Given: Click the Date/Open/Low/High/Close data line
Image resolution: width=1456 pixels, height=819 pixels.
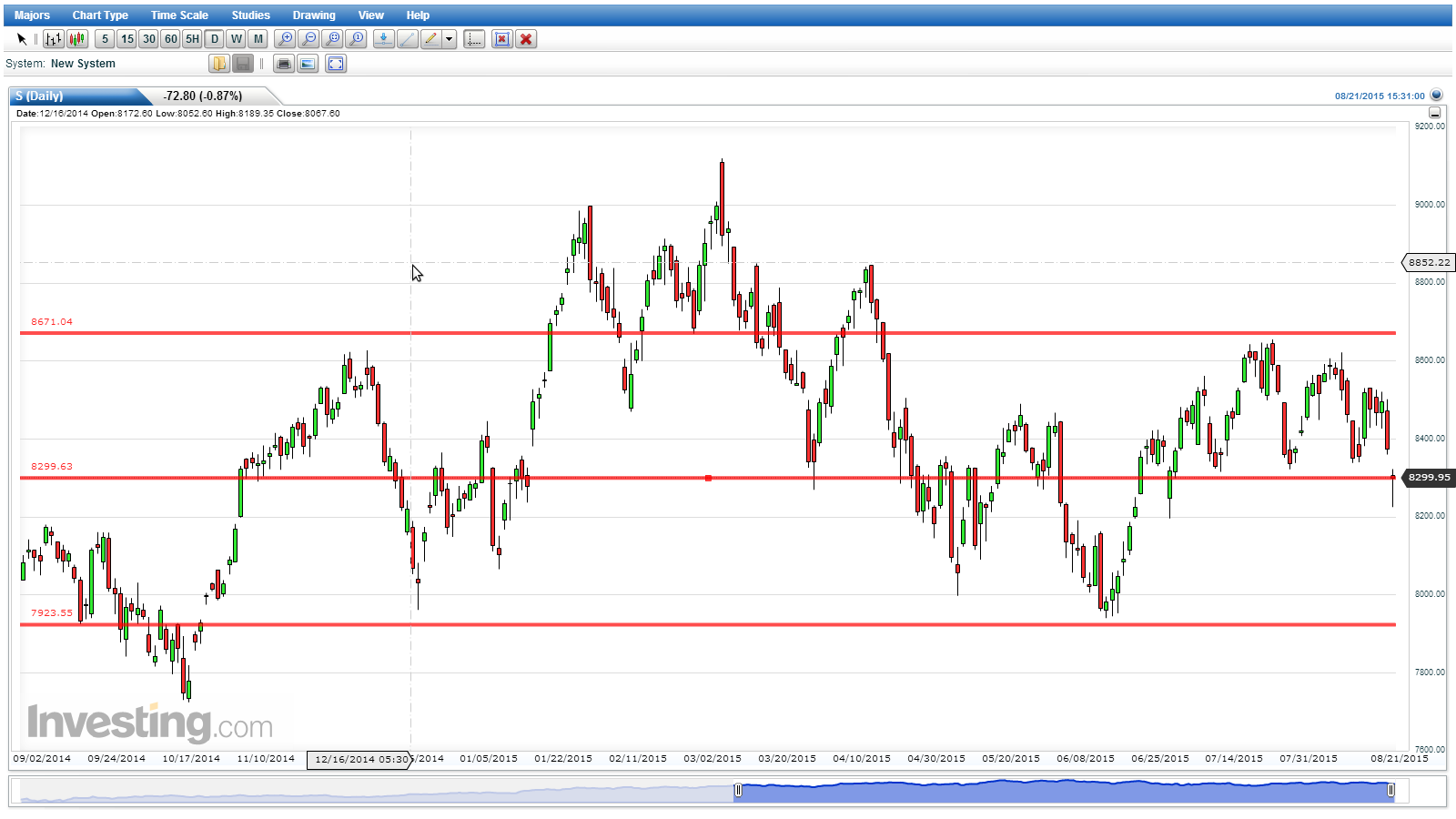Looking at the screenshot, I should tap(178, 114).
